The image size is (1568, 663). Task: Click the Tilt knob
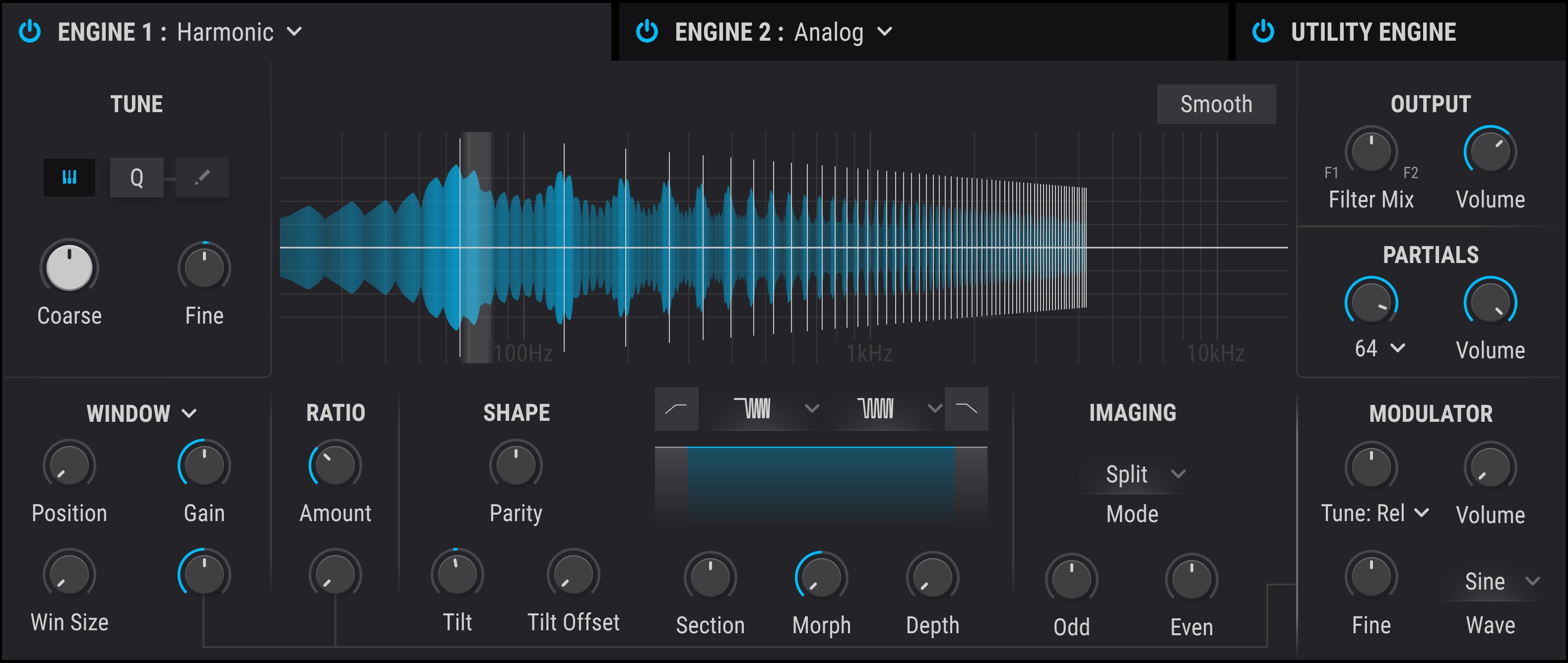tap(457, 574)
